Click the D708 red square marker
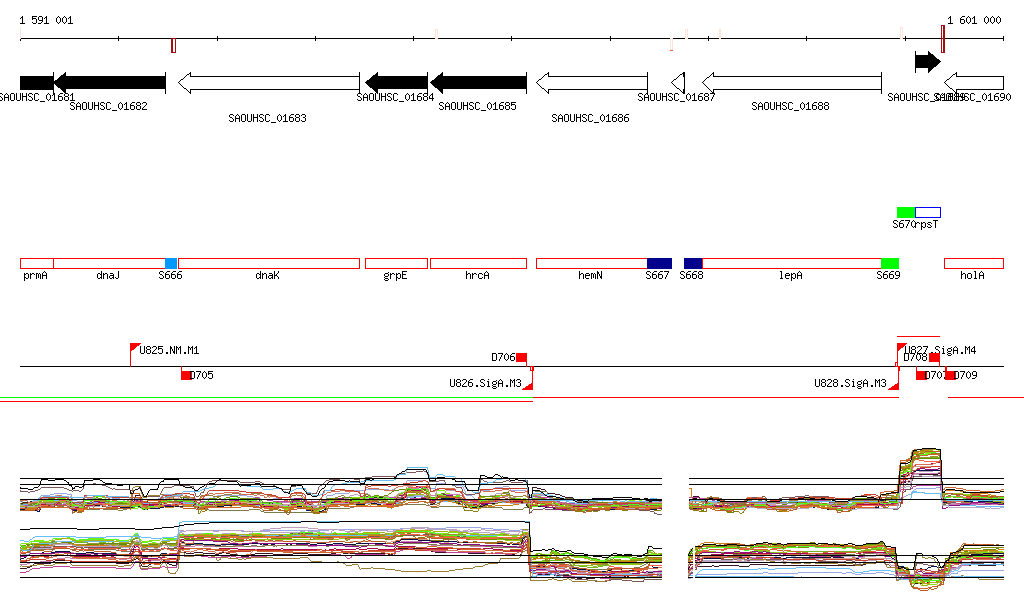 tap(935, 358)
